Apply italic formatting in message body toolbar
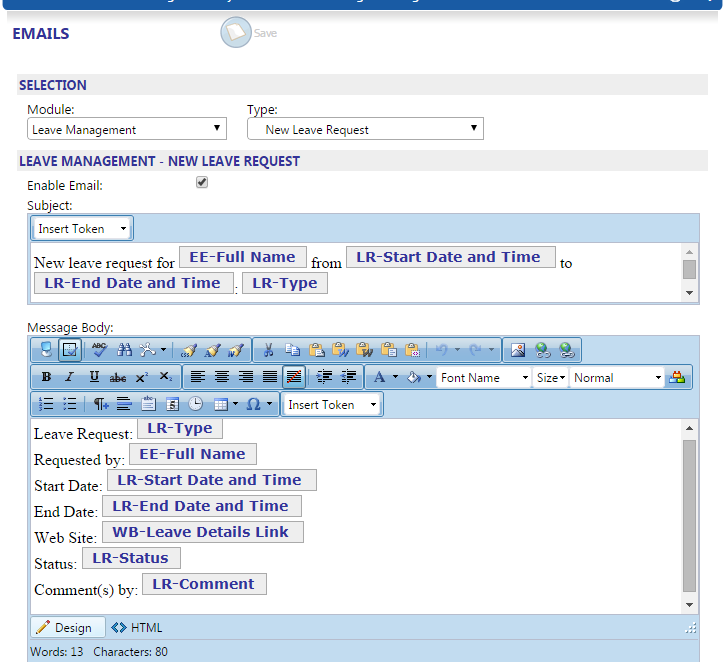The width and height of the screenshot is (725, 662). pyautogui.click(x=69, y=377)
